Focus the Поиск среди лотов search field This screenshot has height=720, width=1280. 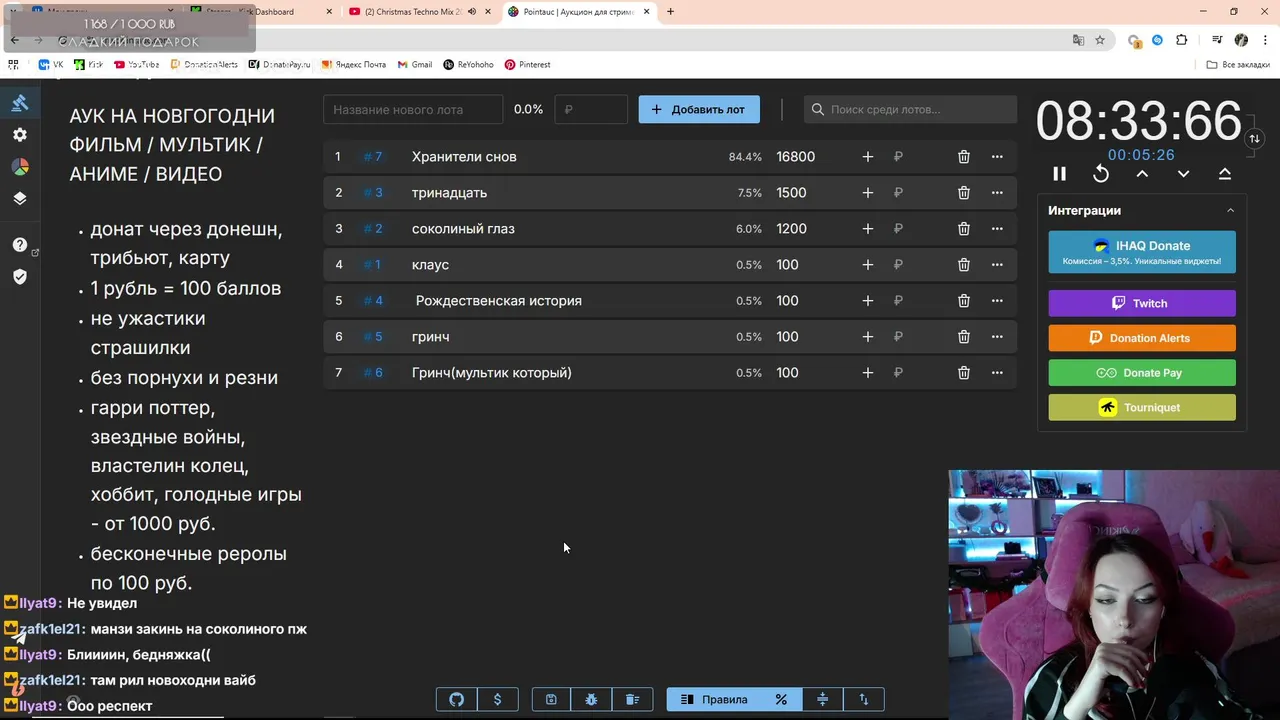click(x=911, y=110)
